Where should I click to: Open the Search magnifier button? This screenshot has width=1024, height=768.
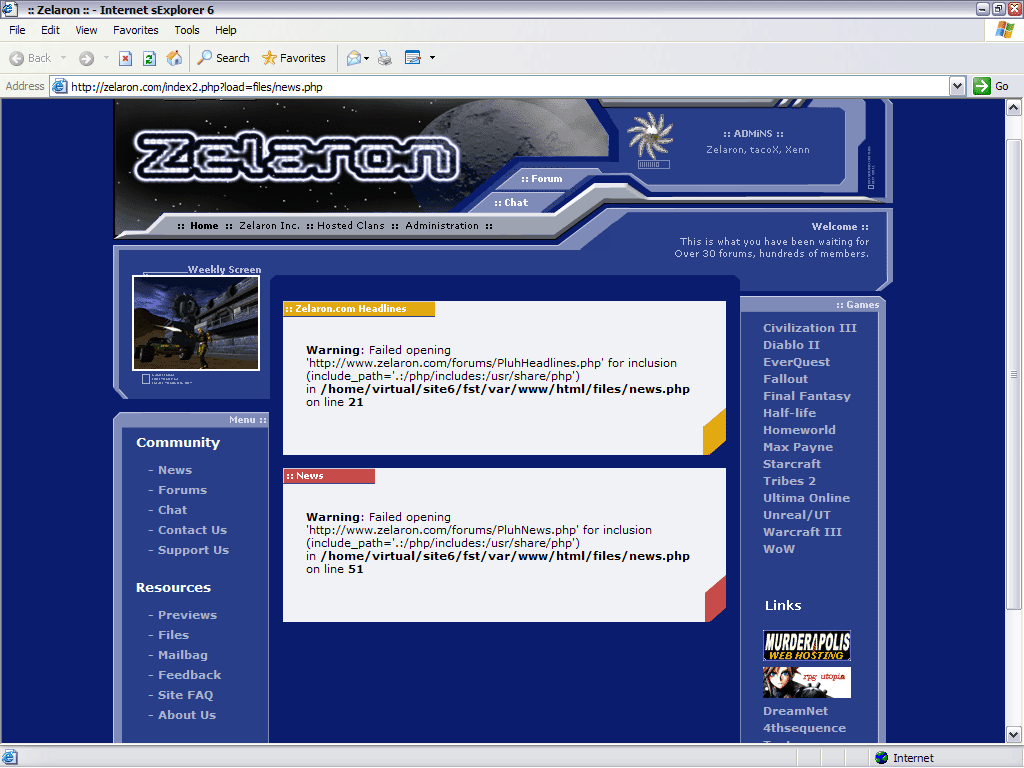tap(223, 58)
